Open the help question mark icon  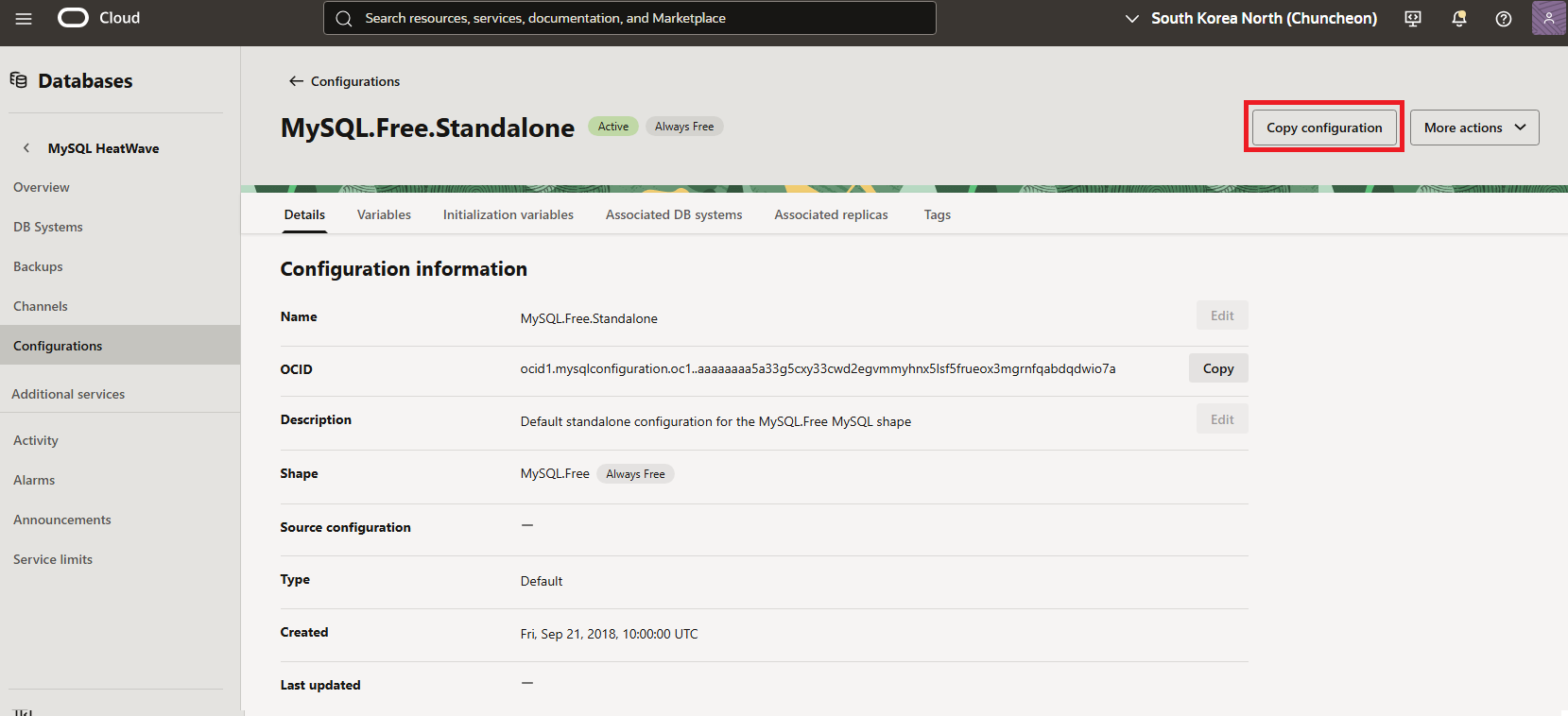[x=1504, y=19]
